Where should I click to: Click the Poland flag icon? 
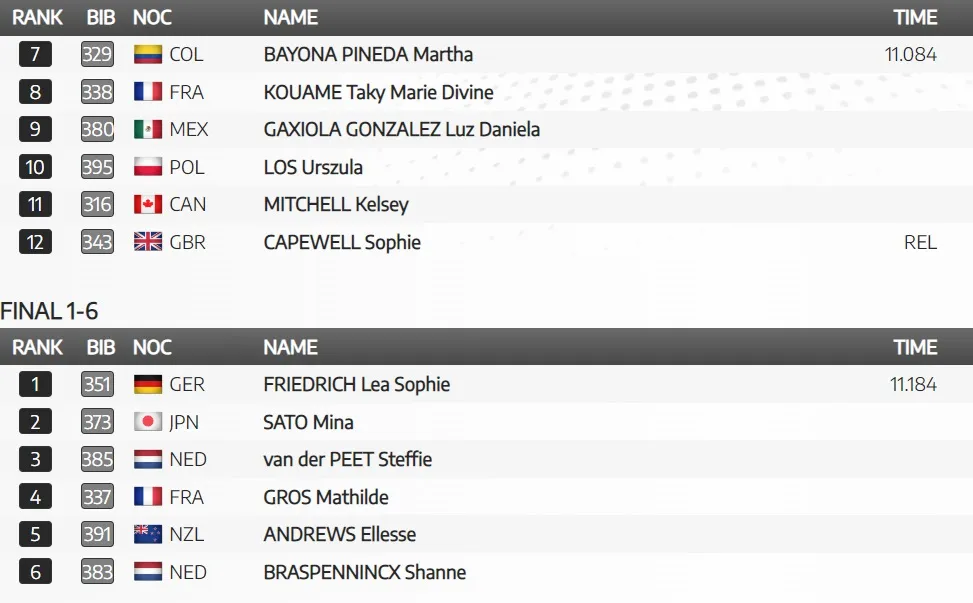click(x=148, y=167)
